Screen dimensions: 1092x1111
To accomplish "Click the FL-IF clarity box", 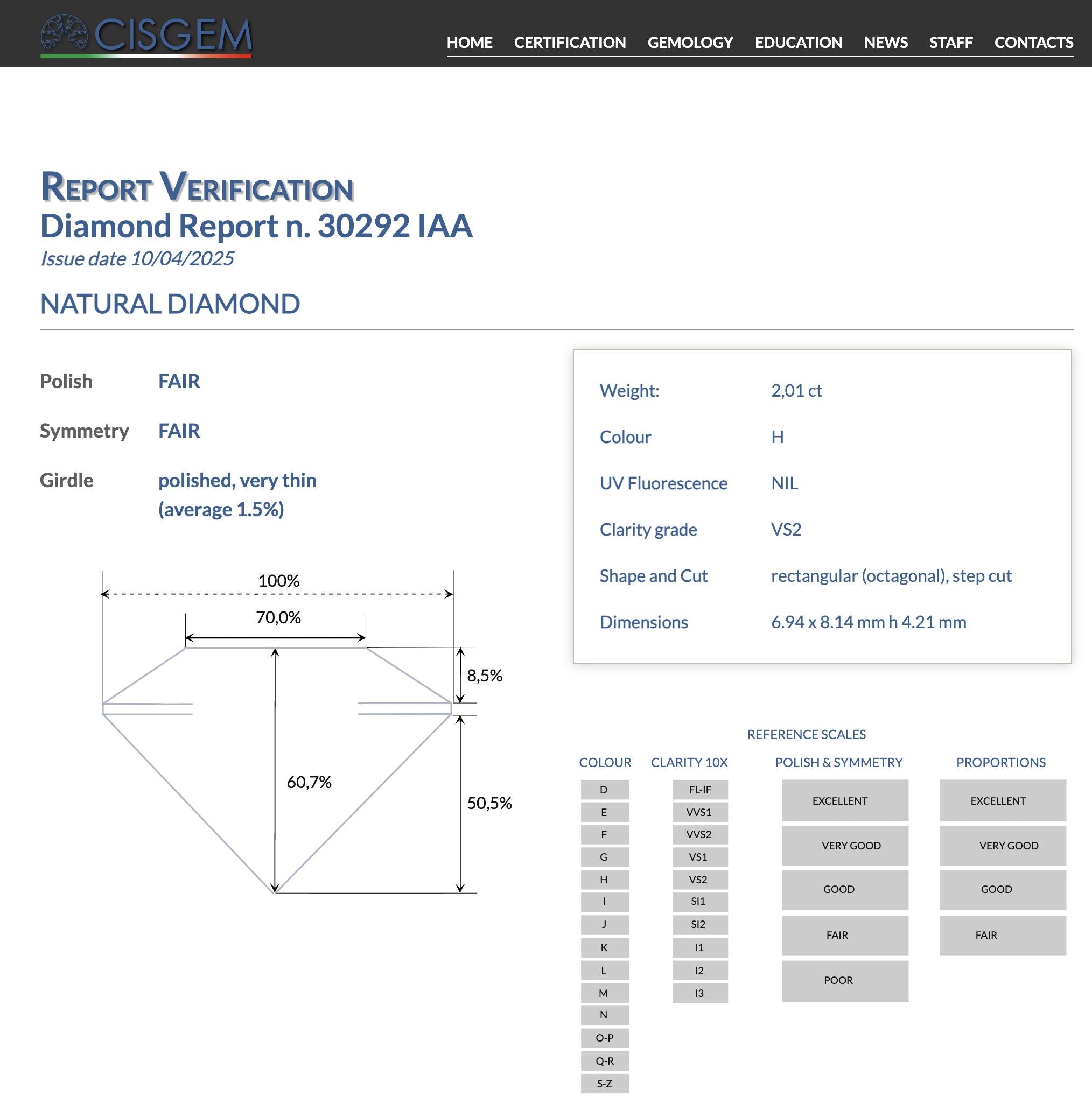I will tap(699, 790).
